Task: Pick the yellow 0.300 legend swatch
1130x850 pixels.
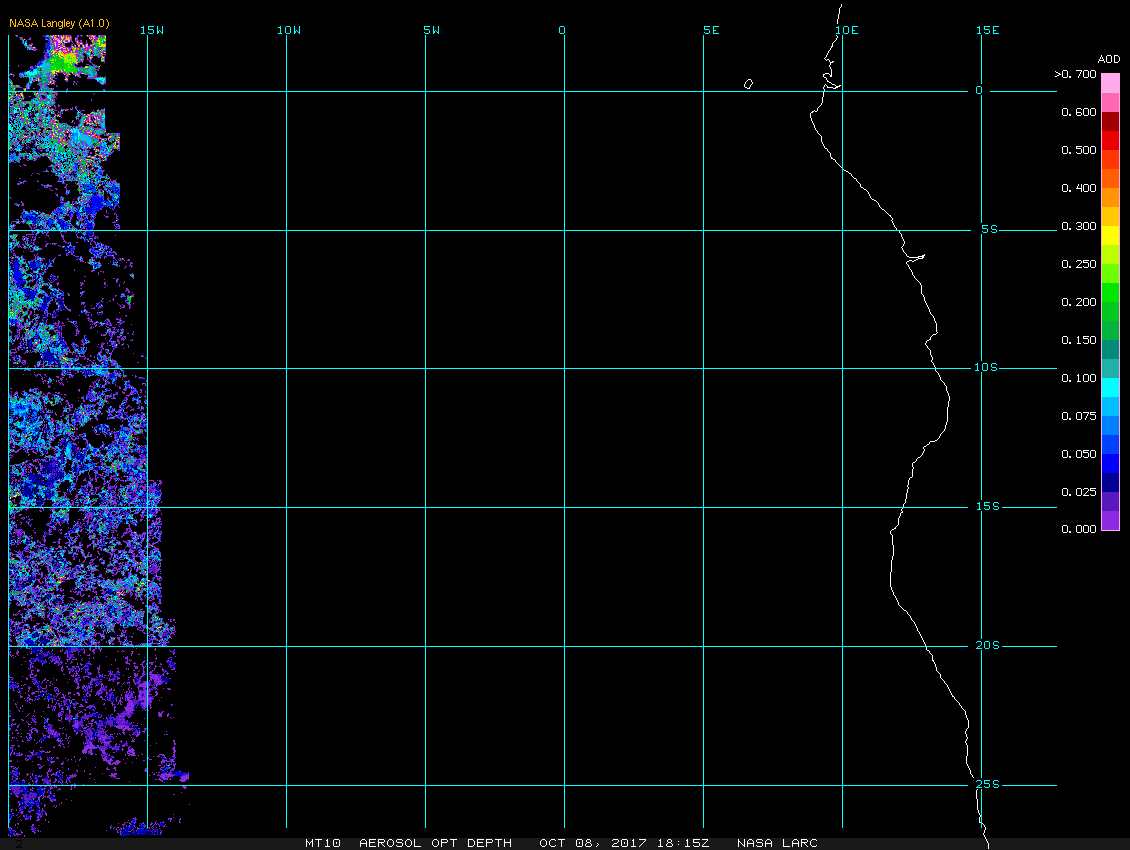Action: click(1111, 235)
